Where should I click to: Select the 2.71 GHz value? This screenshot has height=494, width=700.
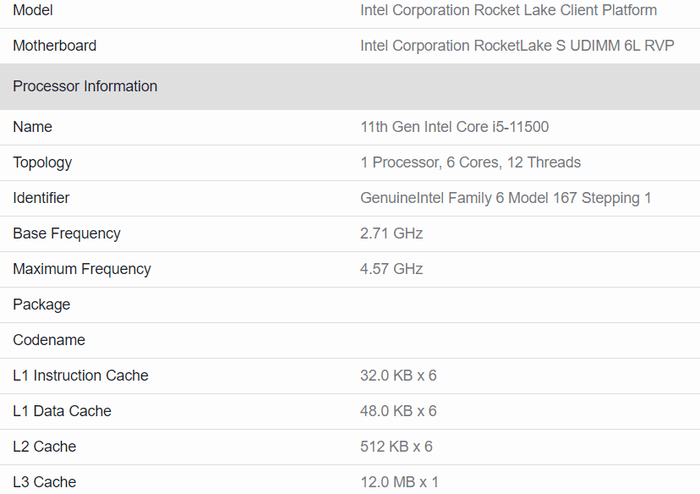click(391, 234)
